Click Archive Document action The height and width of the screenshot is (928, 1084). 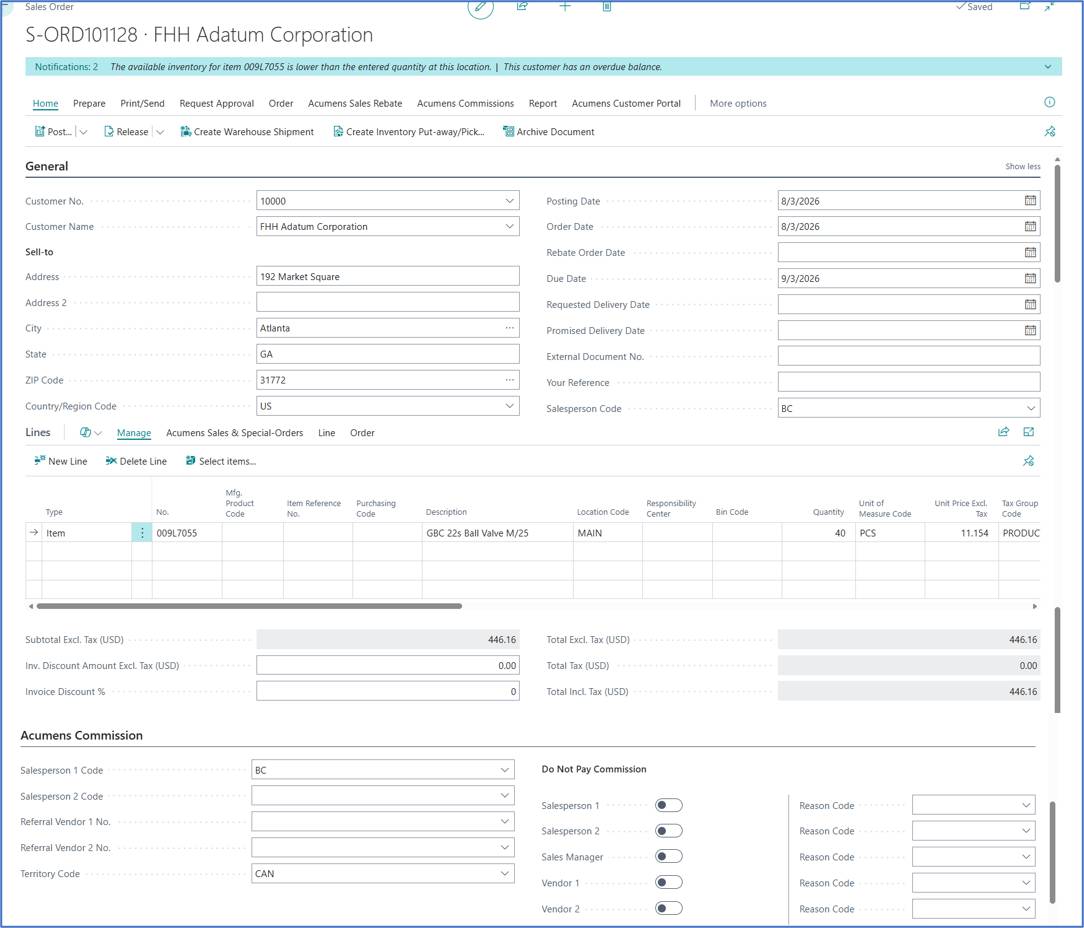click(x=549, y=131)
